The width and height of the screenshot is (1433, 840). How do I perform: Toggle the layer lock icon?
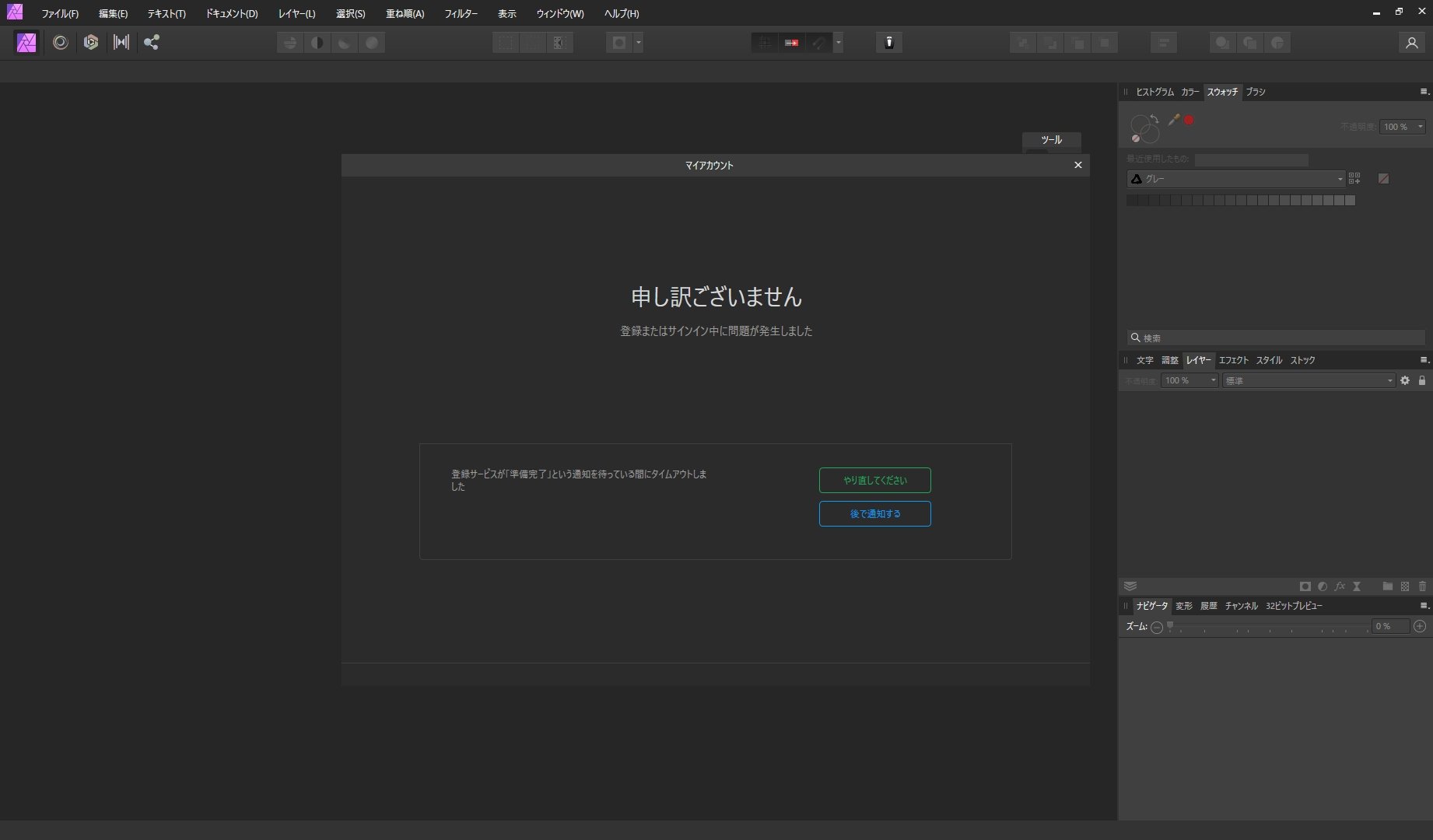tap(1421, 380)
